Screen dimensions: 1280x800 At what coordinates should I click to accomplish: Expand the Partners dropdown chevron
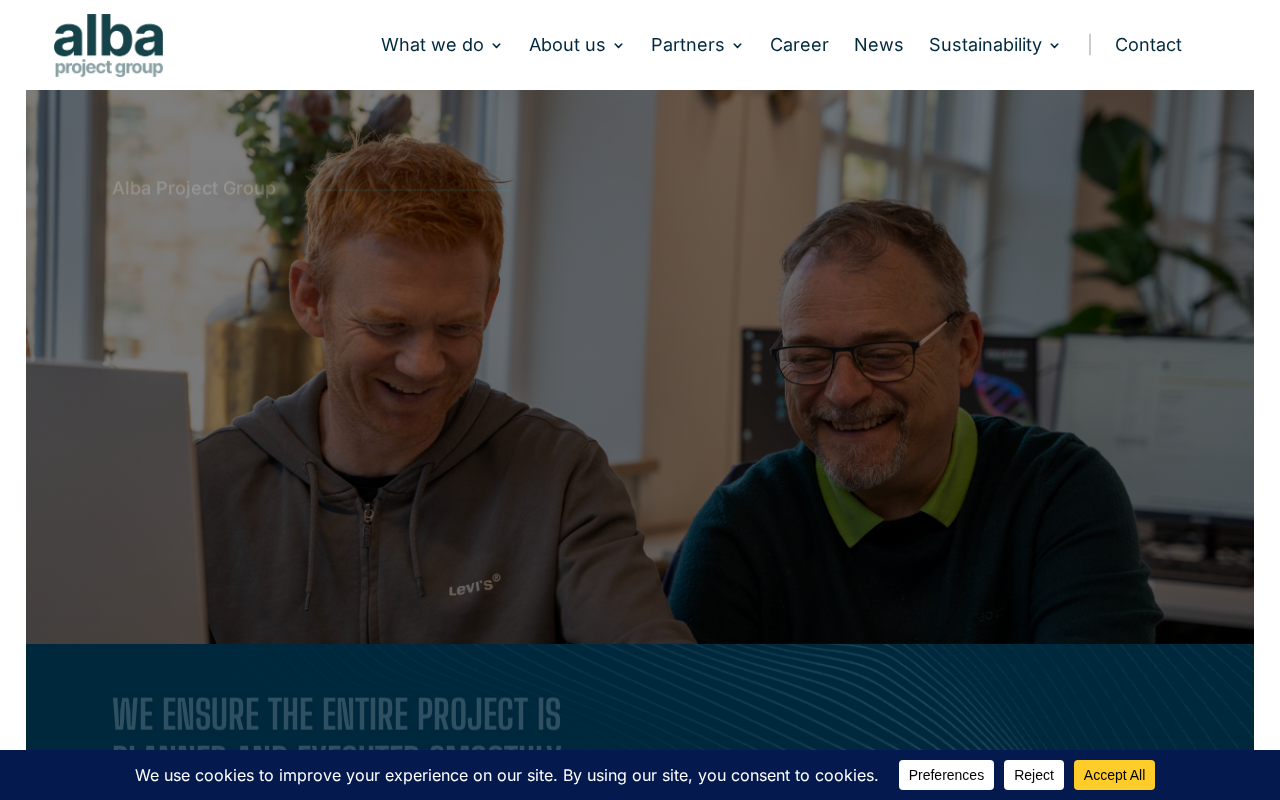point(737,46)
